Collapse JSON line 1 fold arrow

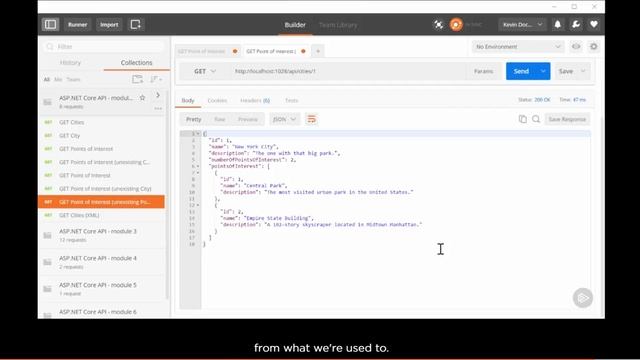coord(198,133)
